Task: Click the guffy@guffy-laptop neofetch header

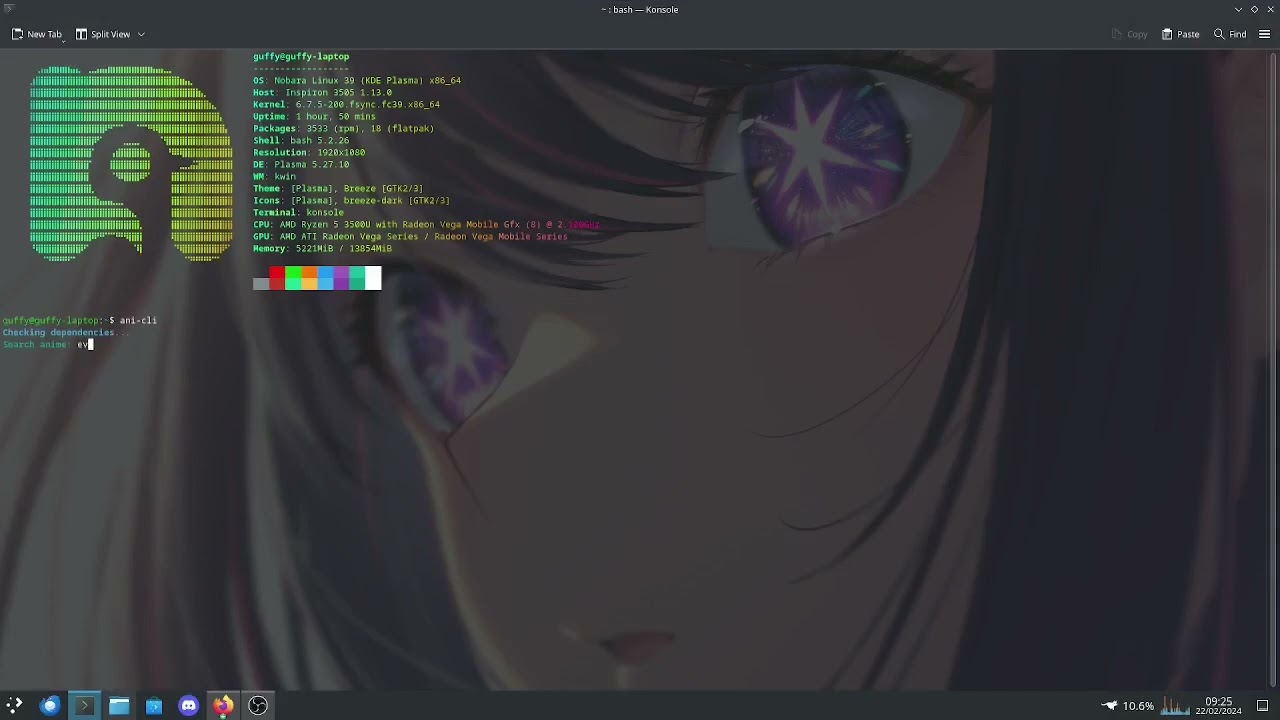Action: tap(301, 57)
